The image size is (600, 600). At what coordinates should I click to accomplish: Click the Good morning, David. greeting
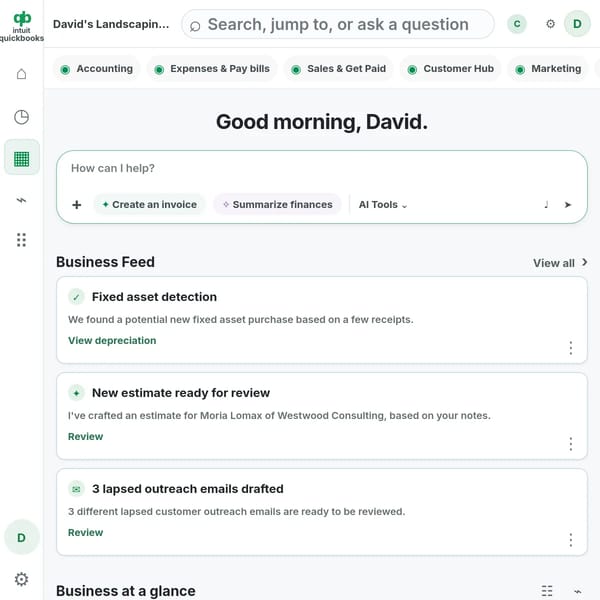(x=322, y=122)
